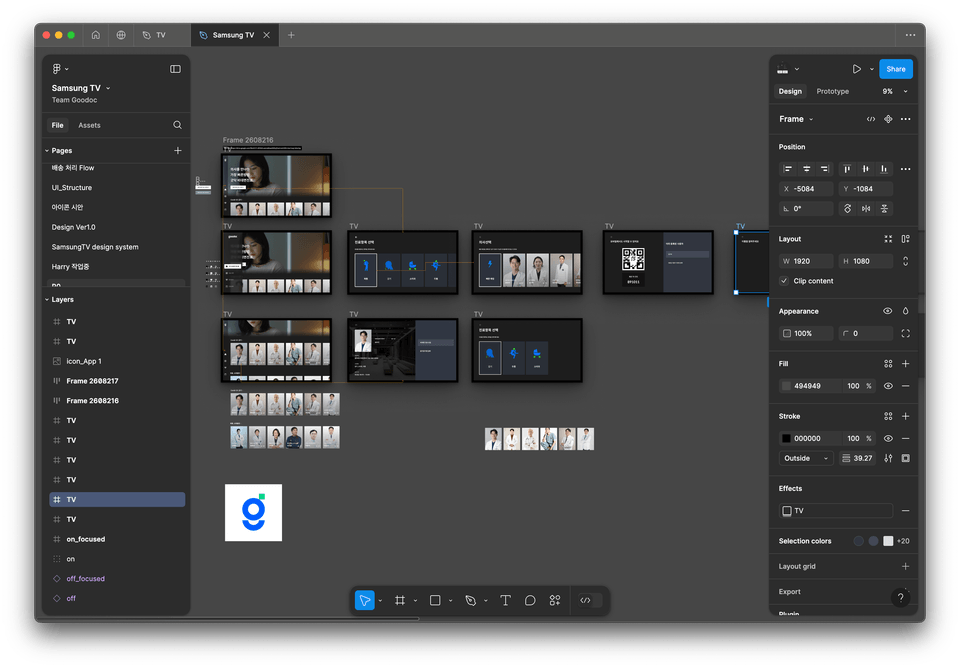The width and height of the screenshot is (960, 668).
Task: Open Stroke position Outside dropdown
Action: [806, 458]
